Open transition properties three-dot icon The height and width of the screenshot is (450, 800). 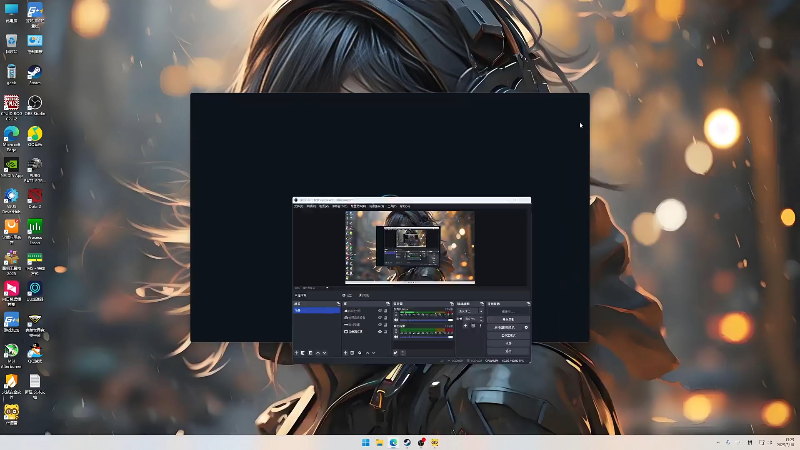click(x=480, y=326)
